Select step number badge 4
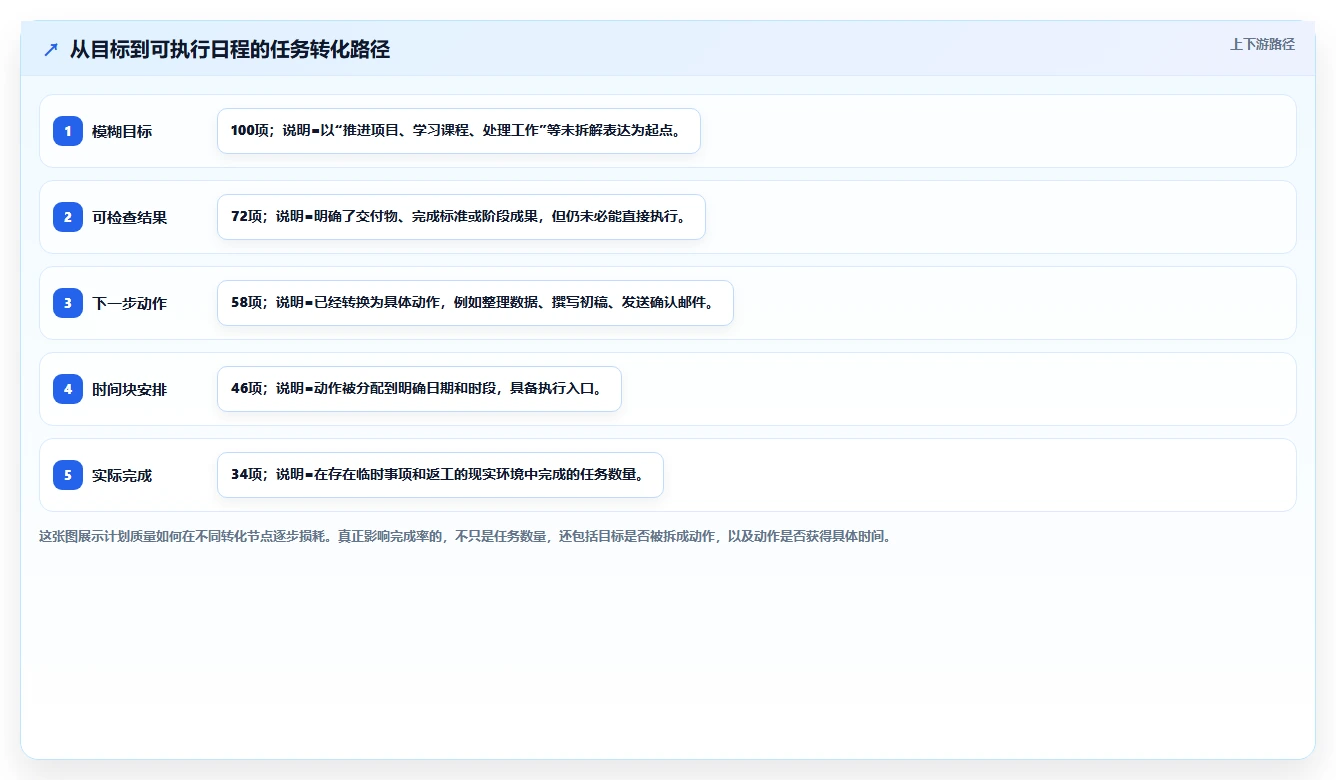 pos(68,389)
